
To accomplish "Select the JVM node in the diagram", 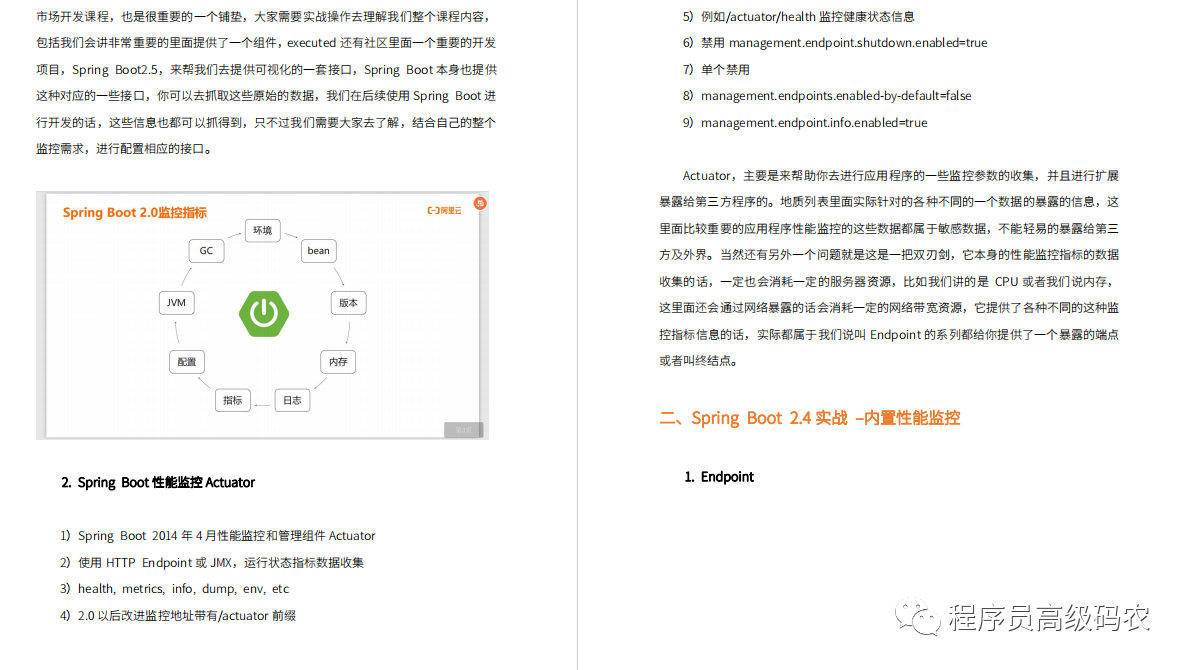I will [x=176, y=302].
